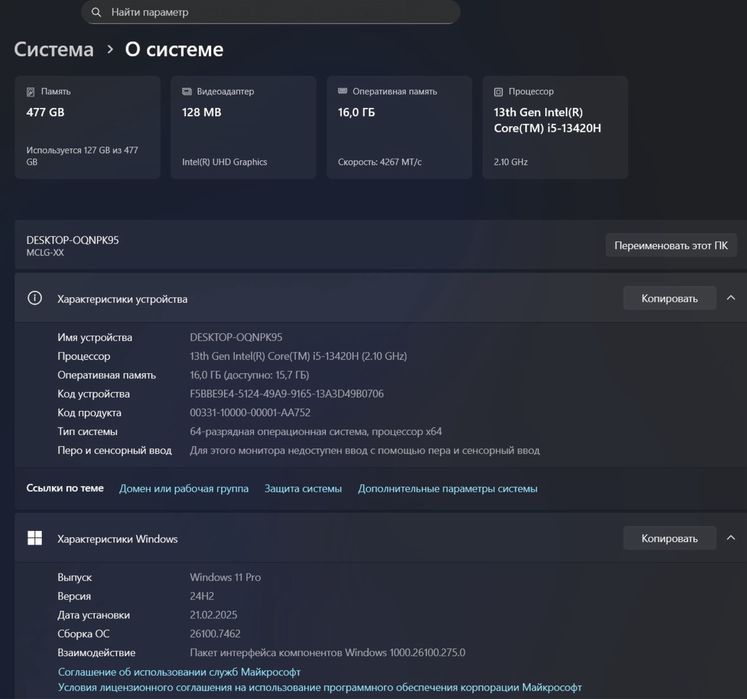Click the pen and touch input value text
Viewport: 747px width, 699px height.
[x=364, y=450]
